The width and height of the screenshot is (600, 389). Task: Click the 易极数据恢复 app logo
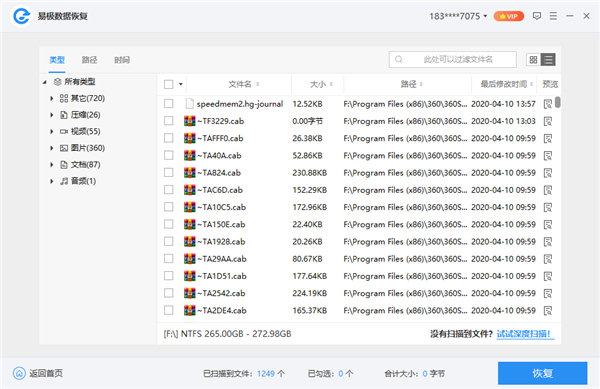pos(21,16)
